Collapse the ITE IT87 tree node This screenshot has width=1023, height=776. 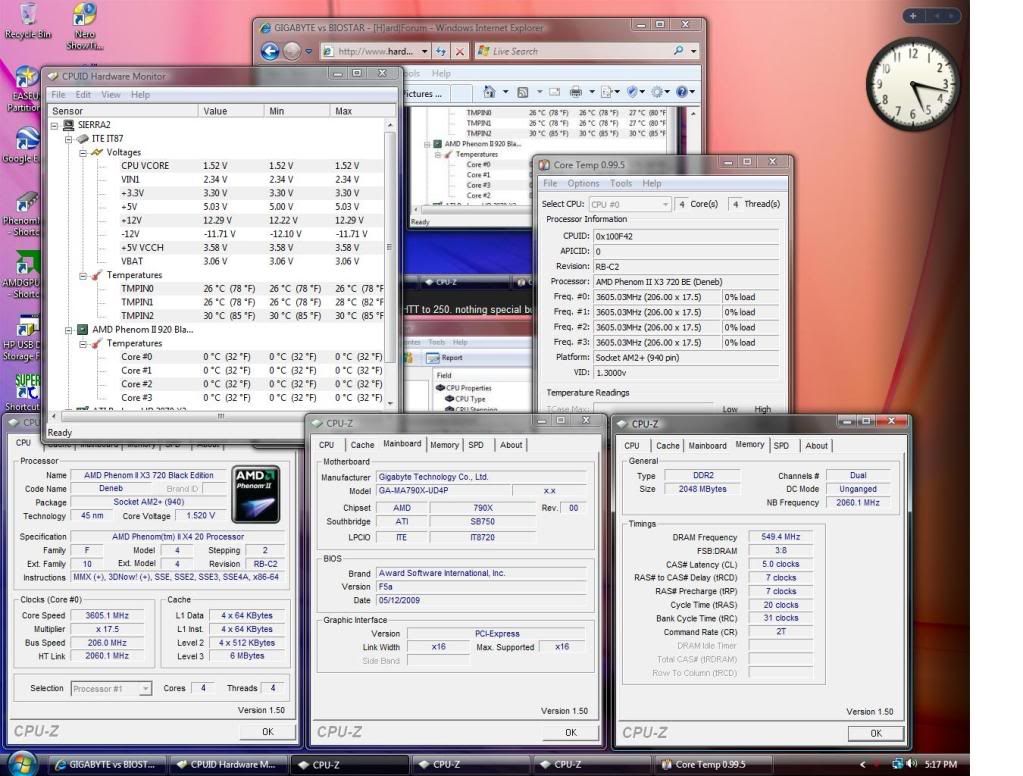69,138
